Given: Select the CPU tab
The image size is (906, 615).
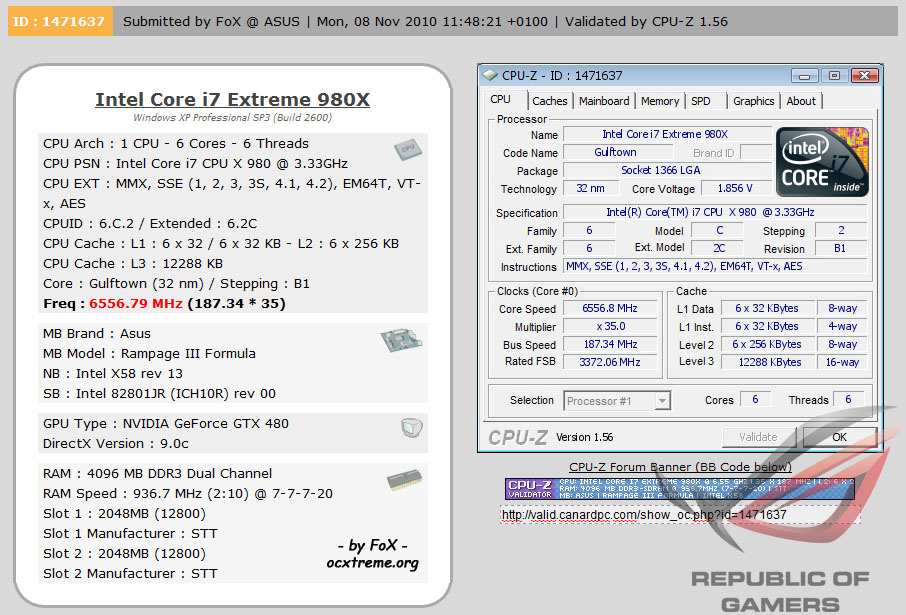Looking at the screenshot, I should (x=500, y=99).
